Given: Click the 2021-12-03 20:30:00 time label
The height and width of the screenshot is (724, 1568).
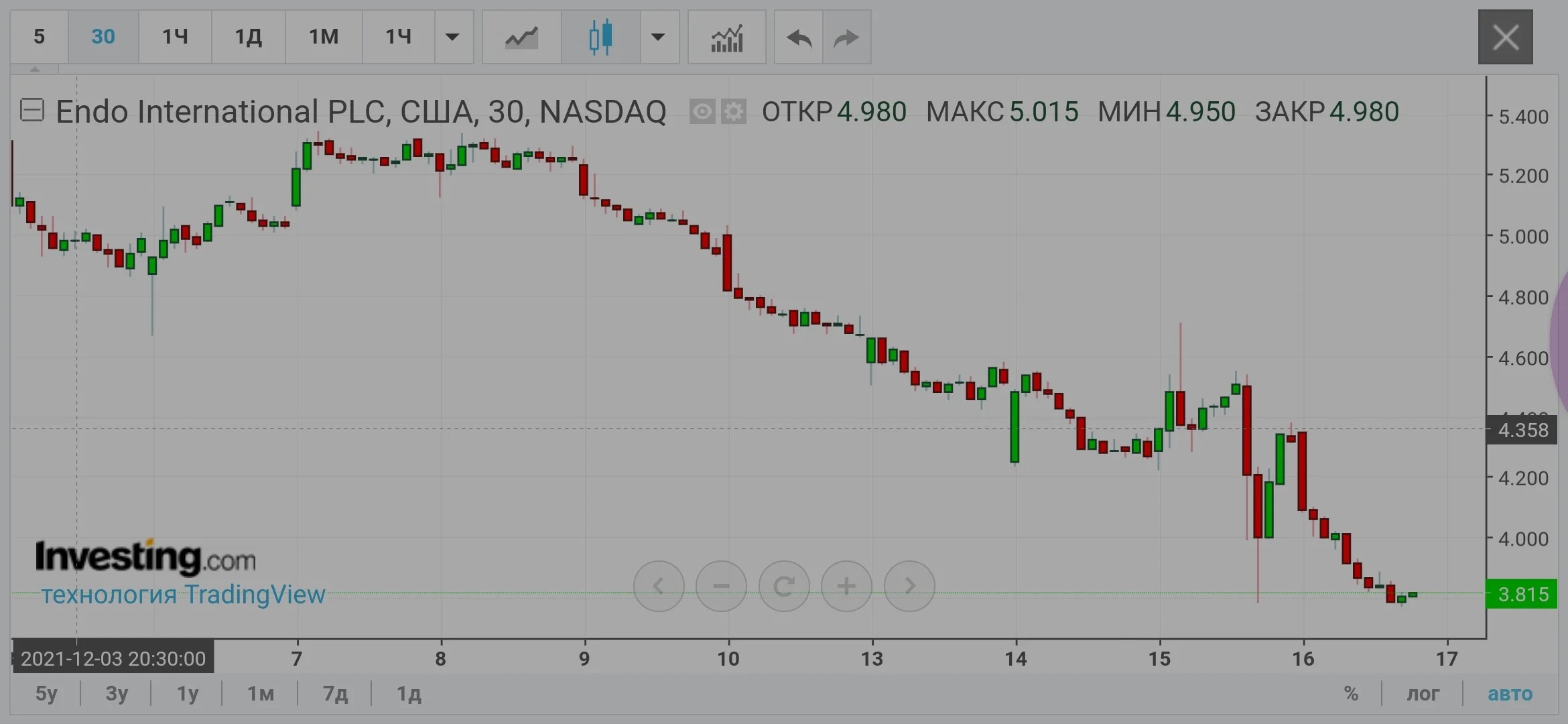Looking at the screenshot, I should [113, 658].
